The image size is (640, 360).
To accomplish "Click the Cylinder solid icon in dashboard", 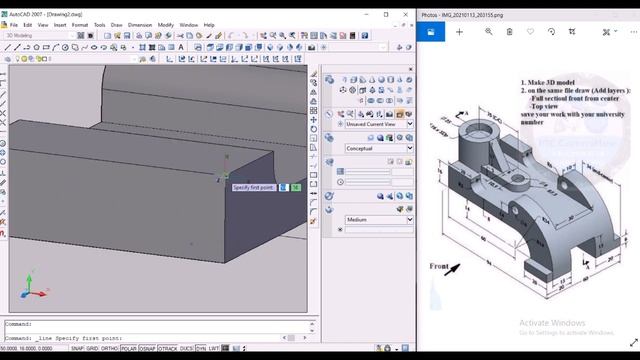I will tap(391, 80).
